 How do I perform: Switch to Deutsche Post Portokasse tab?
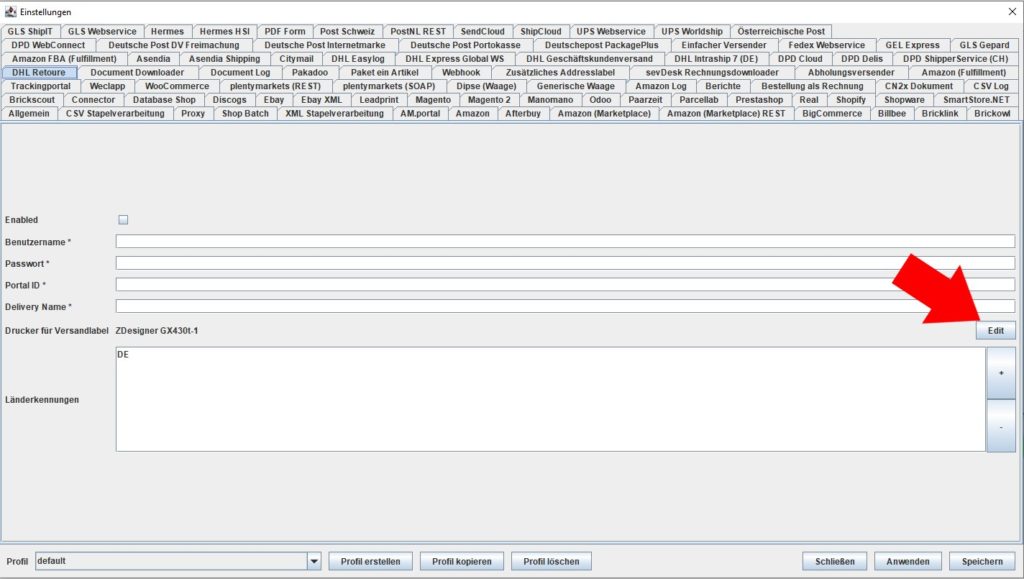pos(466,45)
